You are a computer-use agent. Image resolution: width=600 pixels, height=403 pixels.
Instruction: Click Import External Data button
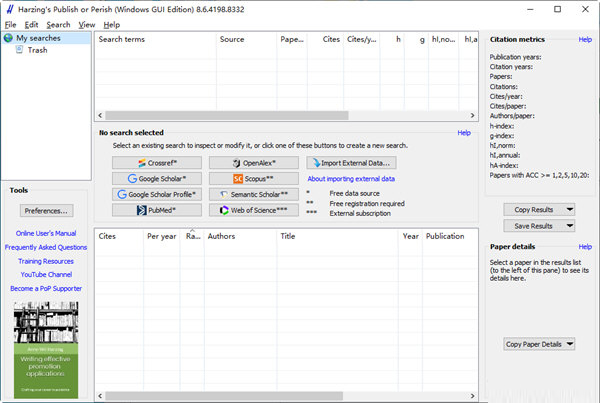[351, 163]
